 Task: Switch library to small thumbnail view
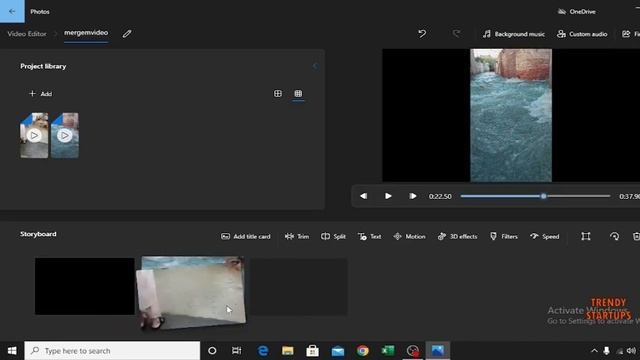(298, 93)
